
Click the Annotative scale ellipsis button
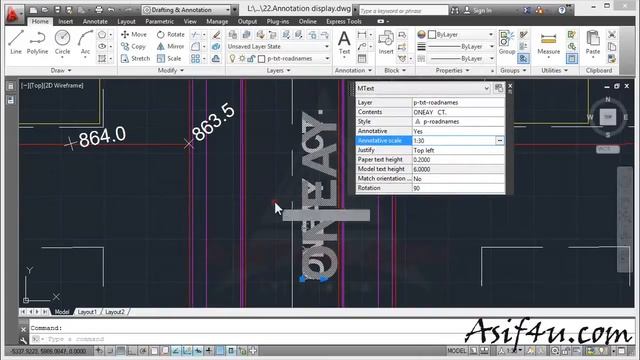[x=500, y=140]
